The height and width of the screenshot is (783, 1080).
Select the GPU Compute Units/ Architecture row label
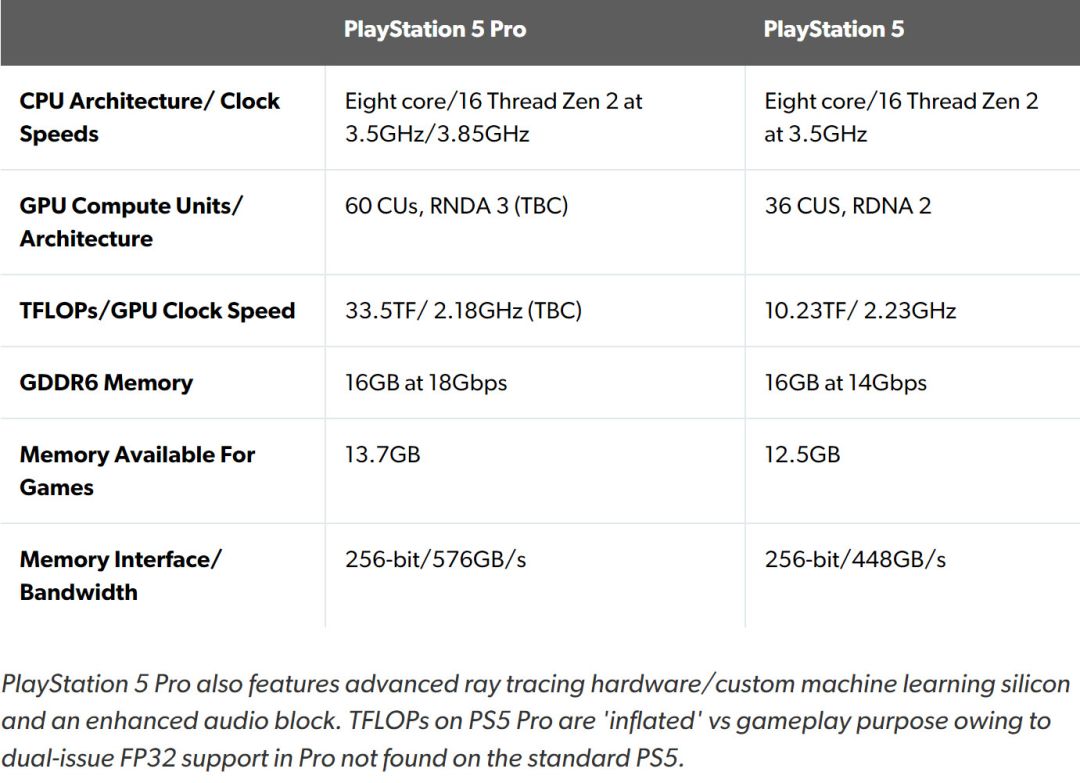tap(131, 222)
